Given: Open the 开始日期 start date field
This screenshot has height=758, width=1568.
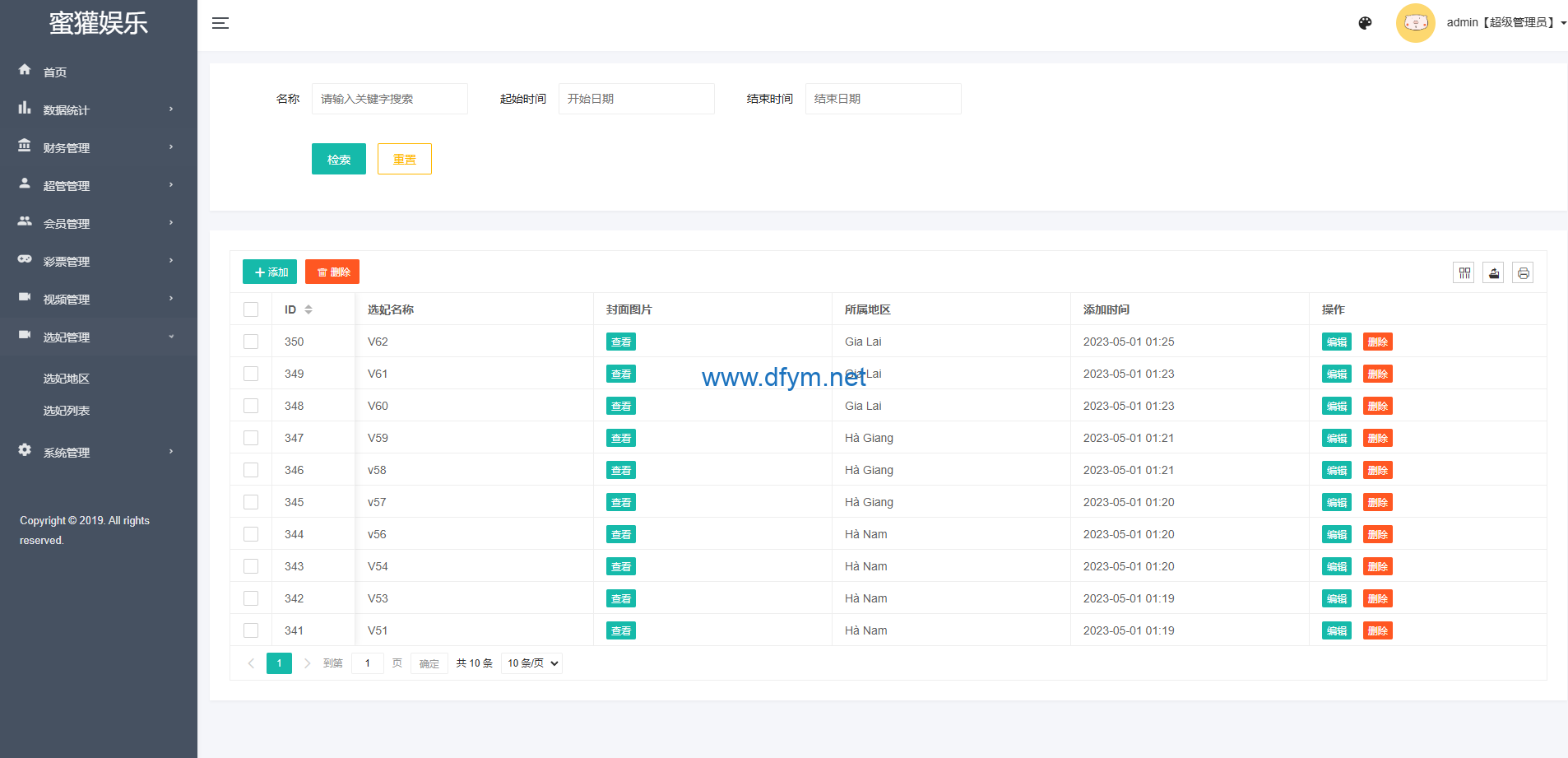Looking at the screenshot, I should (x=637, y=99).
